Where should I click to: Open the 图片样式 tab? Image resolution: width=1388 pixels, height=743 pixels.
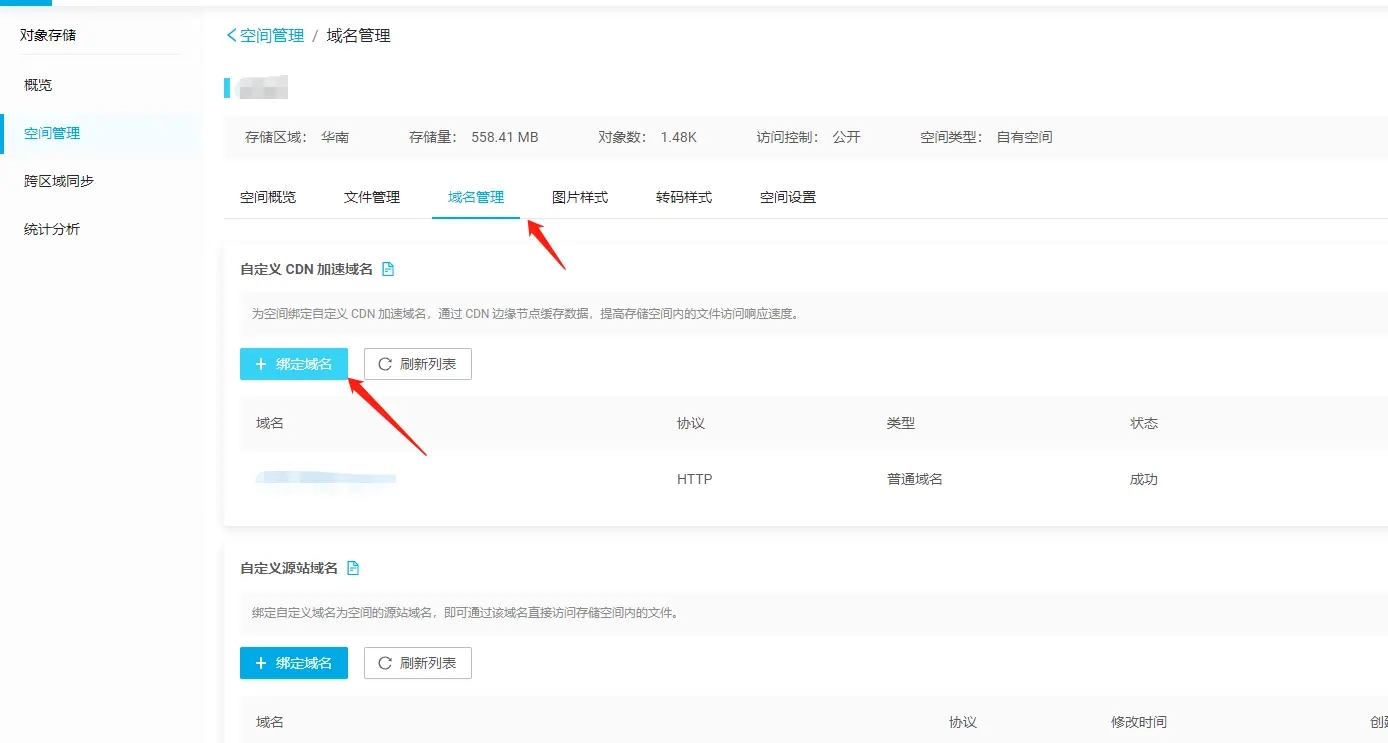tap(580, 197)
